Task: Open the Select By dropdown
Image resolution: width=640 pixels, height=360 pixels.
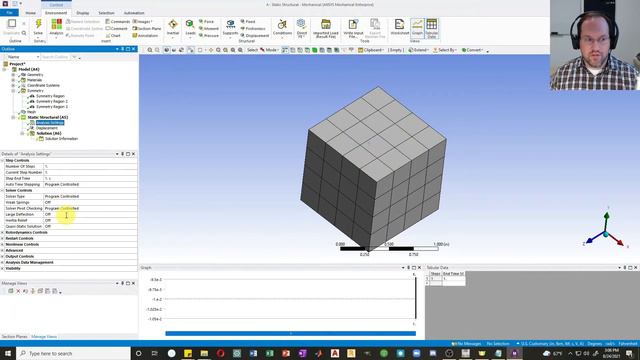Action: click(x=445, y=50)
